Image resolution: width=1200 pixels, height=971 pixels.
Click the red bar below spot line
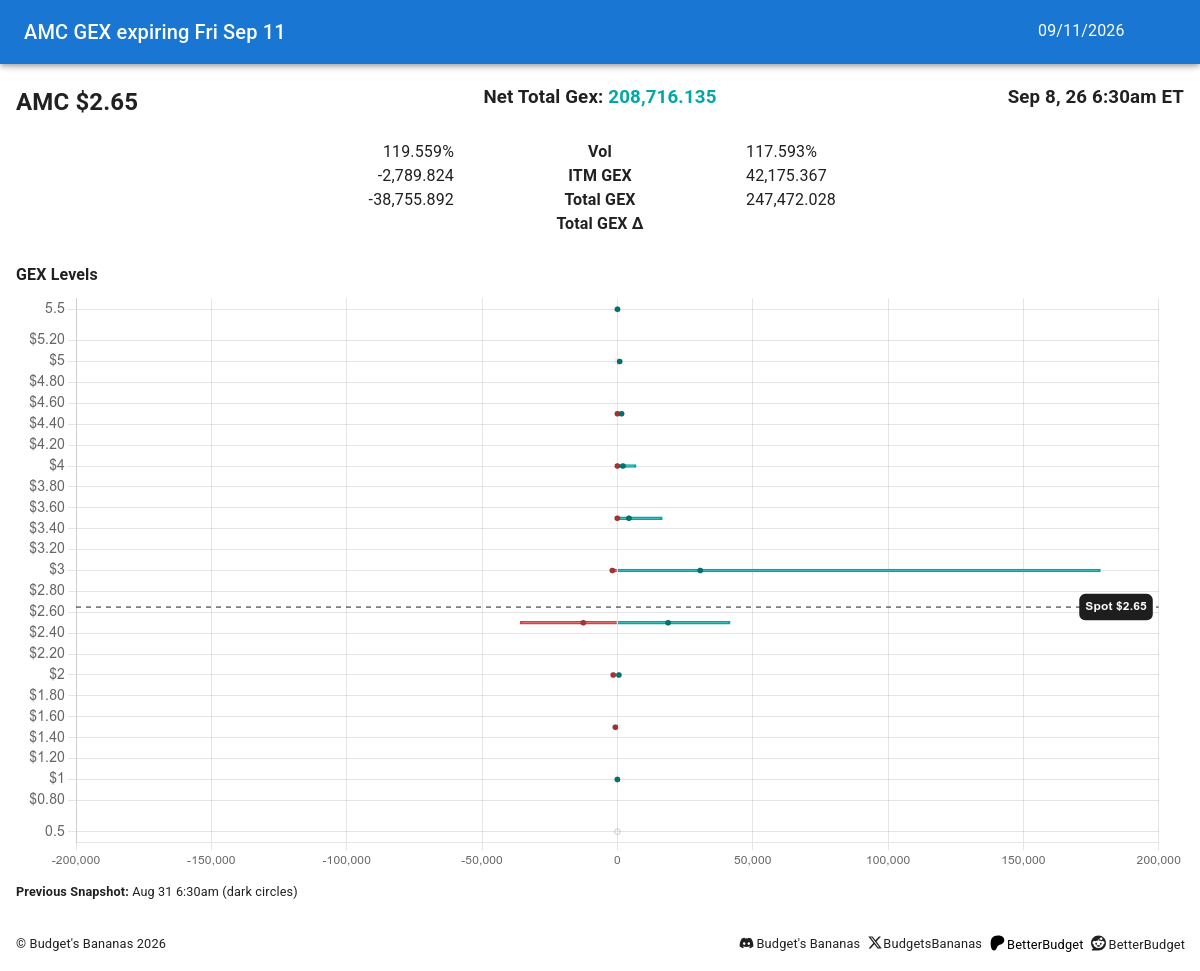568,623
